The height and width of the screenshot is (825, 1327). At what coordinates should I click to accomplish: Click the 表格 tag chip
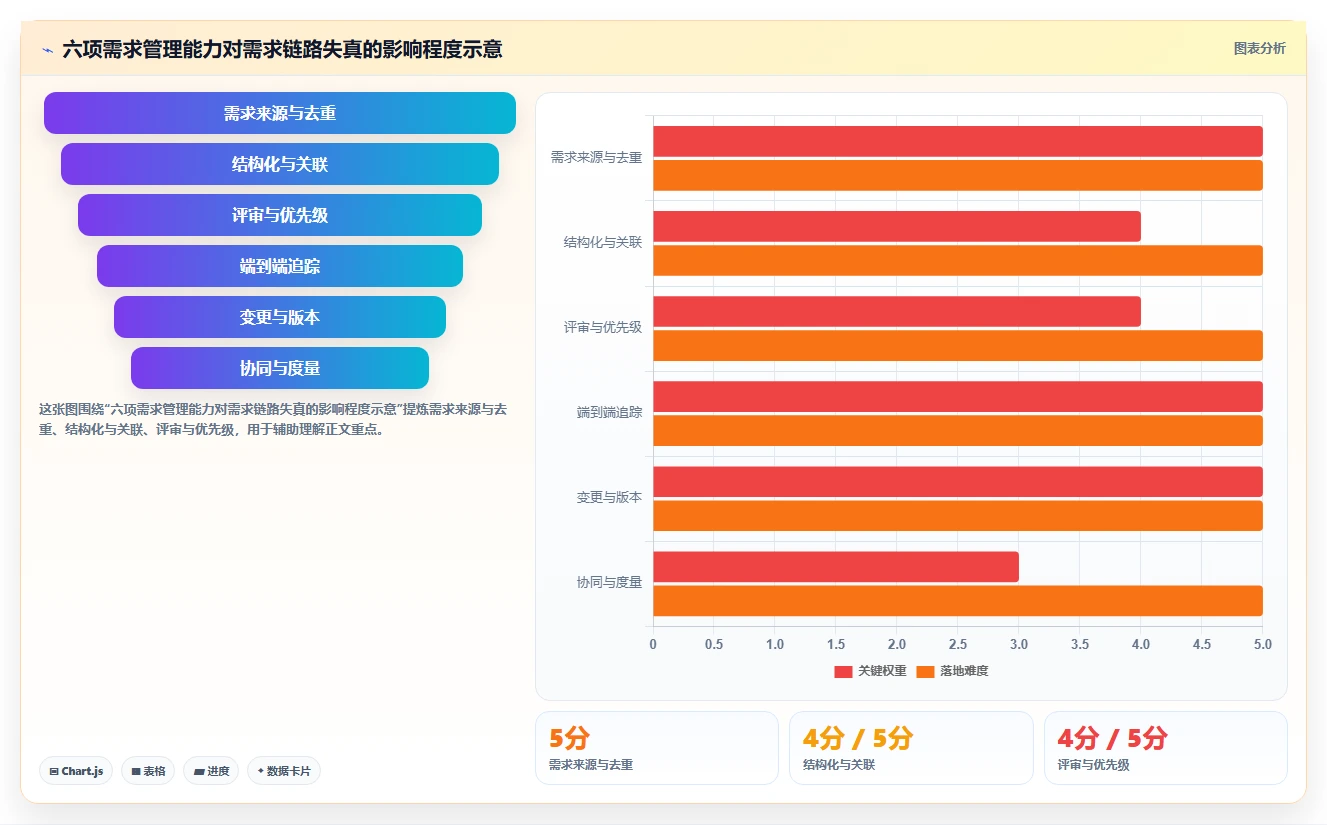pos(148,771)
